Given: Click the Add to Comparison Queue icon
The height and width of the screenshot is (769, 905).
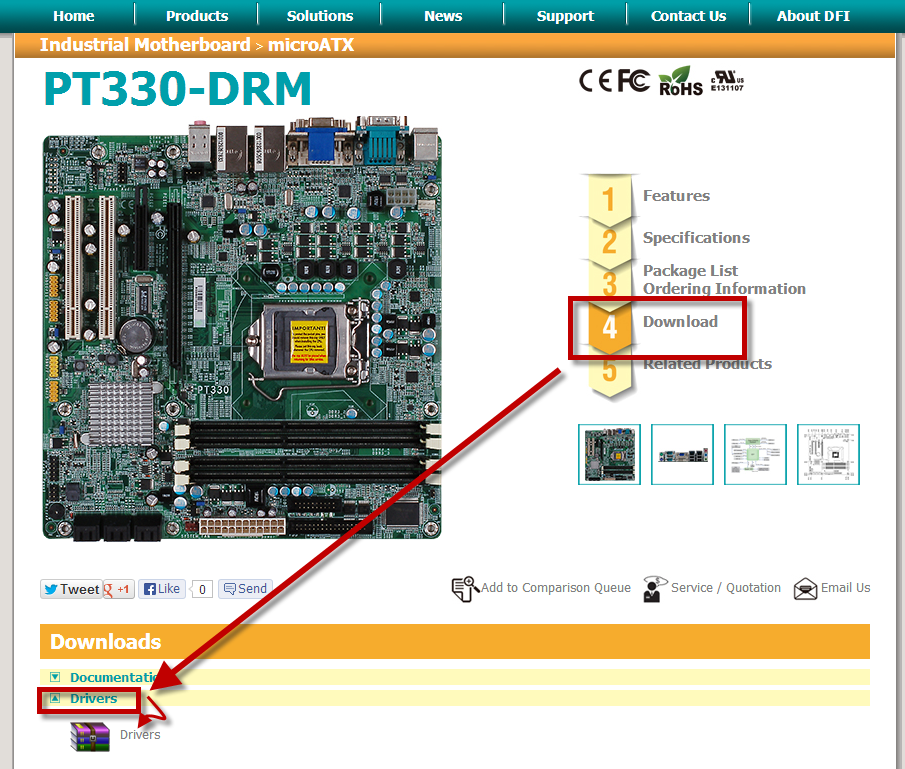Looking at the screenshot, I should [x=465, y=589].
